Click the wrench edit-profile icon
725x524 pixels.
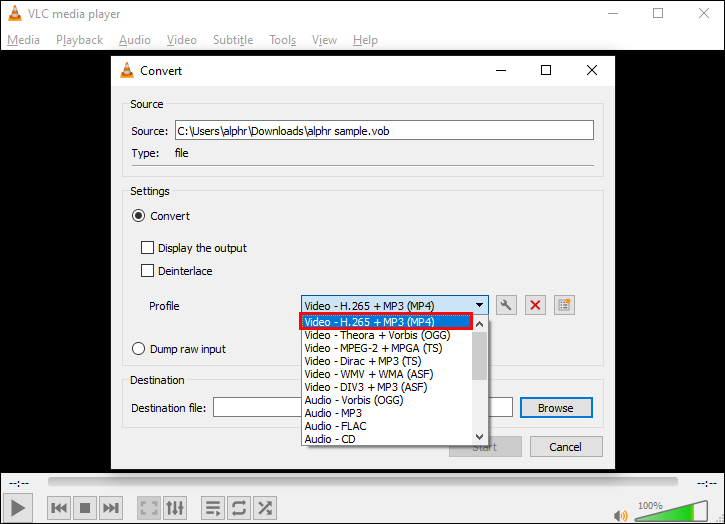506,305
